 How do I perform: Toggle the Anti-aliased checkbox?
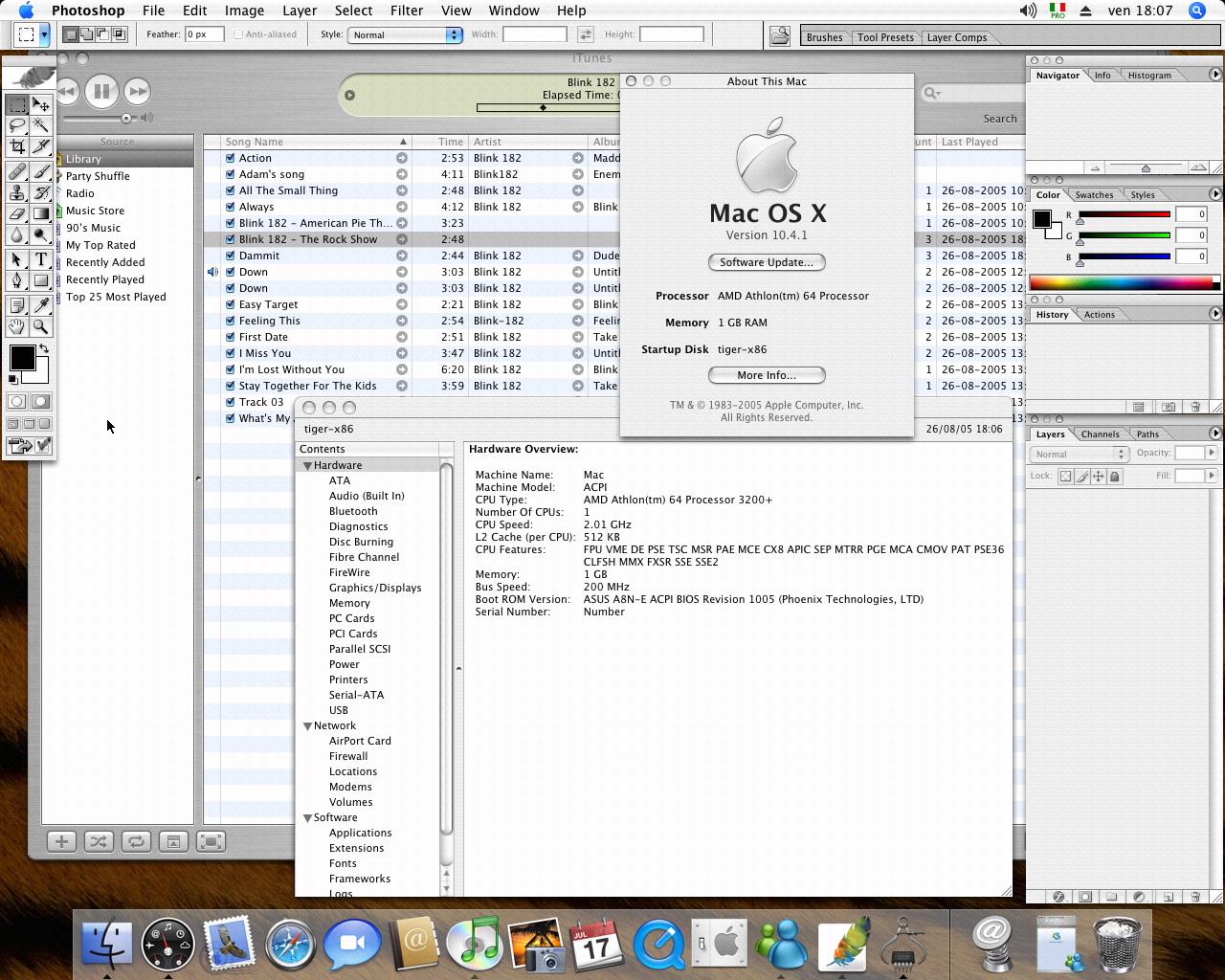[x=238, y=34]
